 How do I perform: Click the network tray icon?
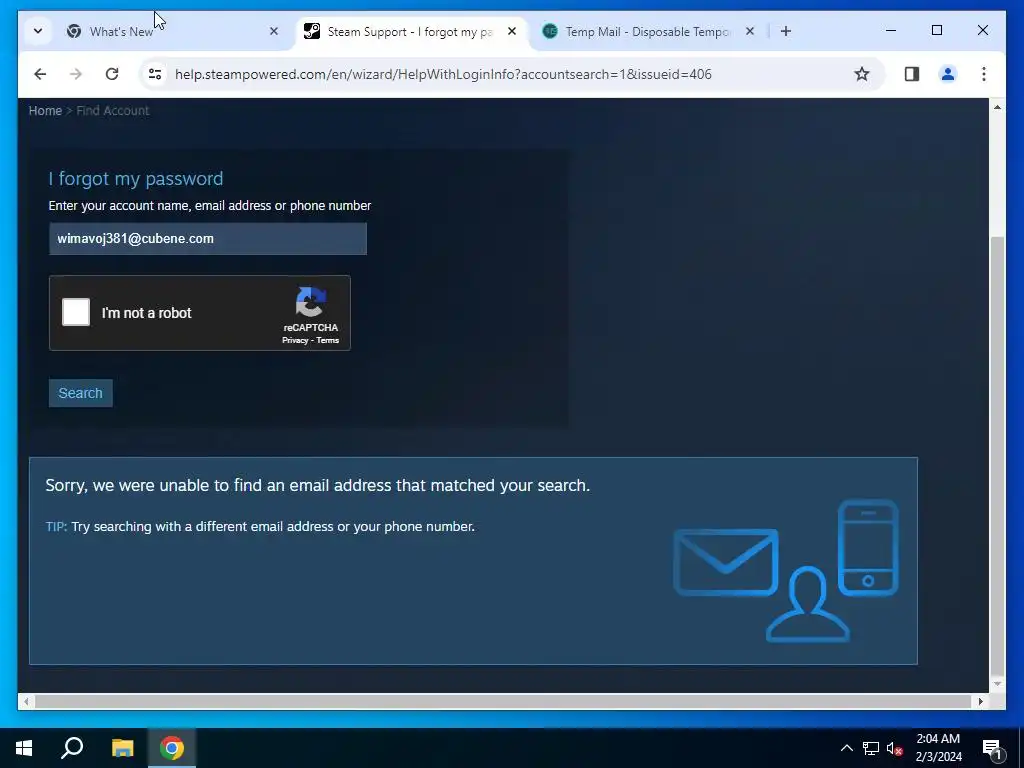pos(871,748)
